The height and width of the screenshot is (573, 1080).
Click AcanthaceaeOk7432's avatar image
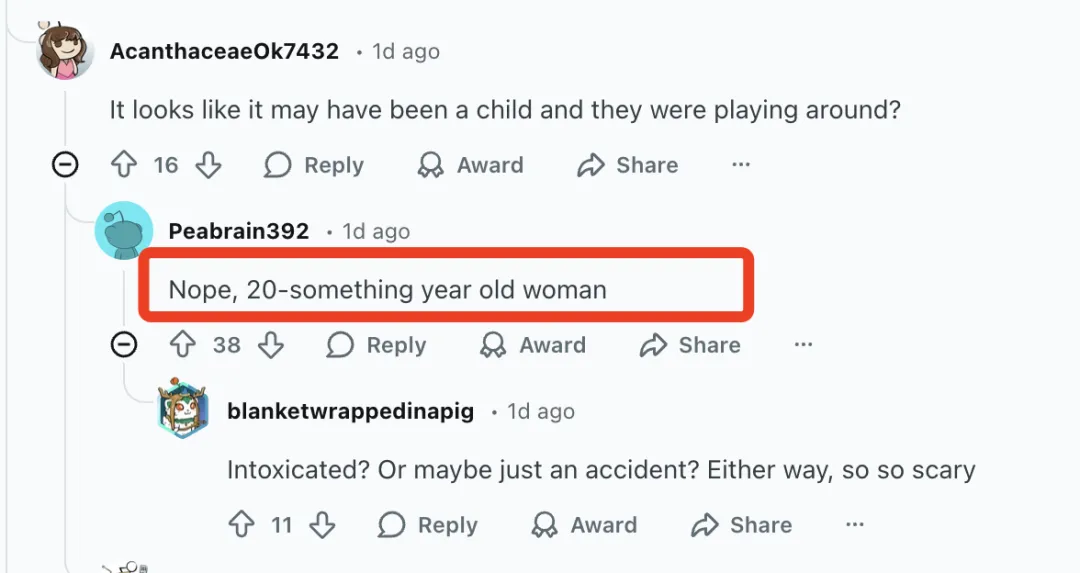pyautogui.click(x=66, y=52)
